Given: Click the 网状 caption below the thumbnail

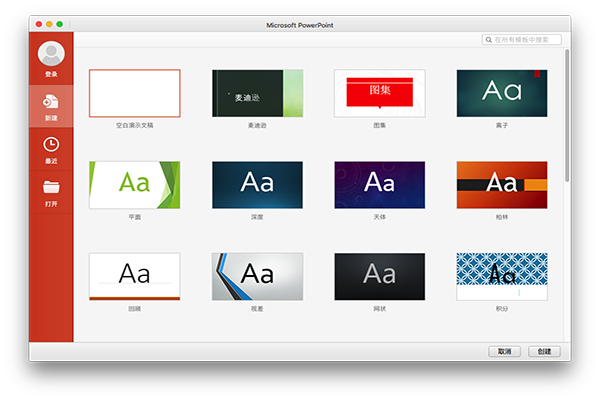Looking at the screenshot, I should 380,309.
